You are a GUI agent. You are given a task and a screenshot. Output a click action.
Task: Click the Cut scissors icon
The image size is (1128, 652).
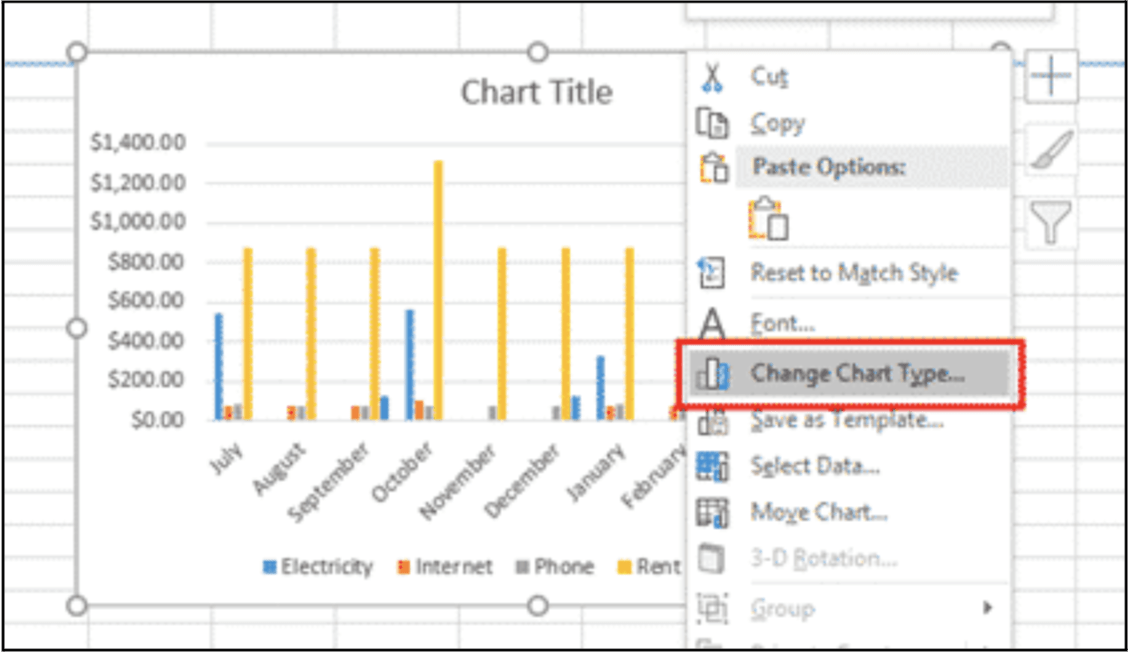(x=711, y=77)
